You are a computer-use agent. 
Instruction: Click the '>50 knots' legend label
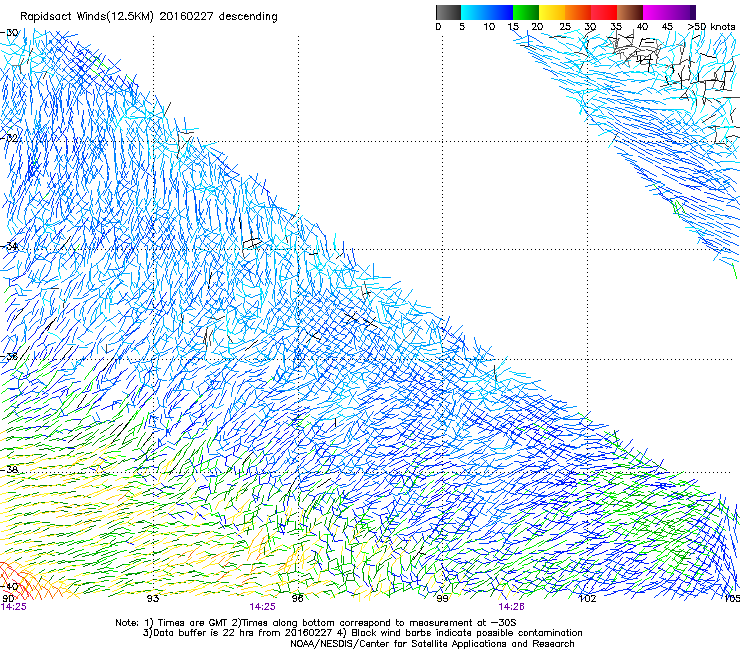[711, 27]
